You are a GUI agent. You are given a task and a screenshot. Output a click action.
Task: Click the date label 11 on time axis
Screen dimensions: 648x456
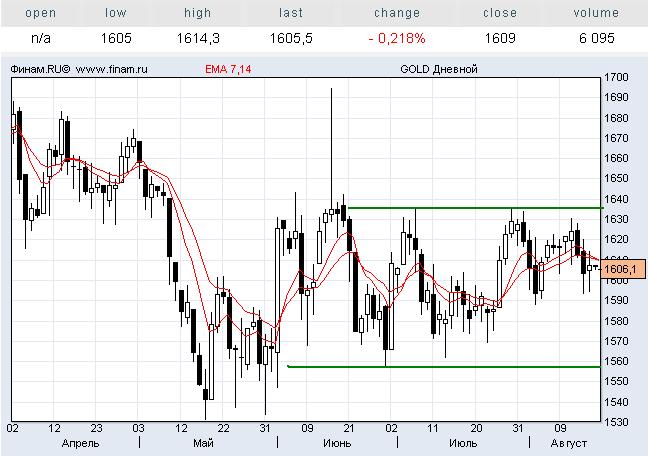coord(433,428)
